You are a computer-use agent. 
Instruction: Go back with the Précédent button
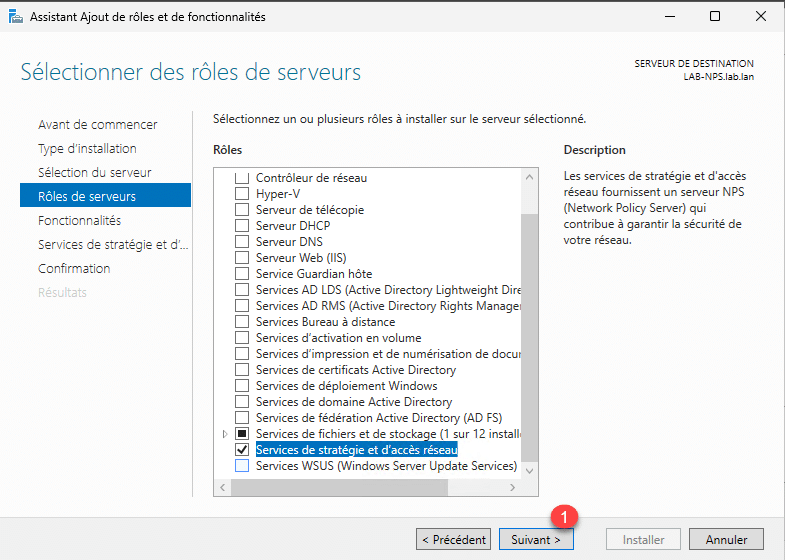click(453, 539)
